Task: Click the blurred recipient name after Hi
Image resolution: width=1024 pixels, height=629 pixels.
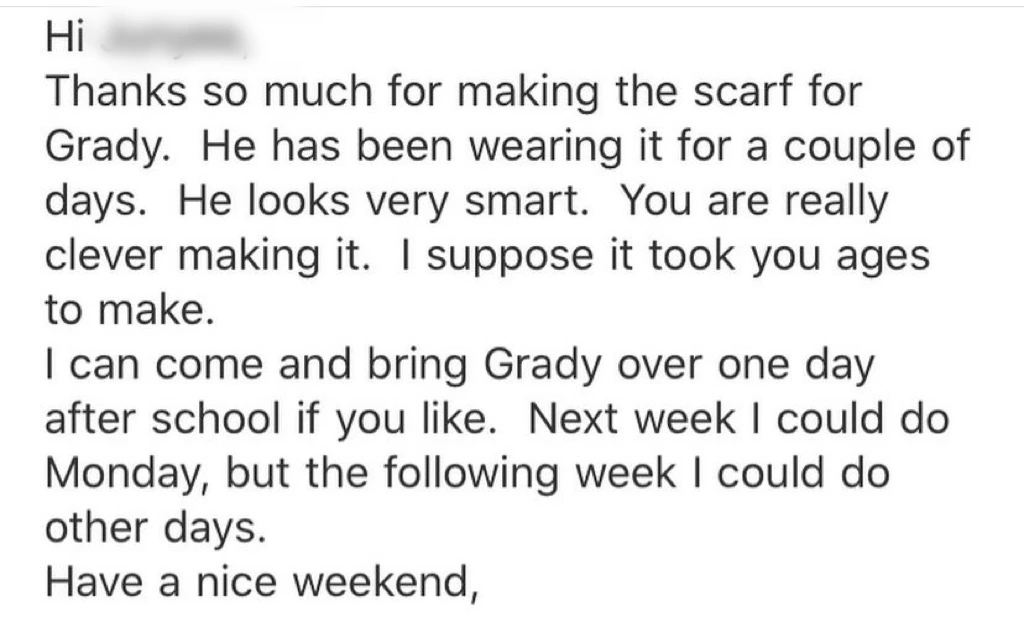Action: (x=174, y=39)
